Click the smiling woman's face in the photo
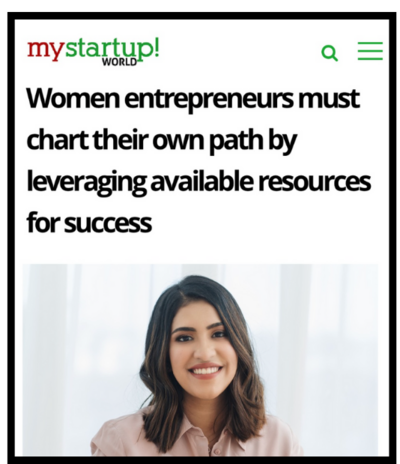 point(202,349)
